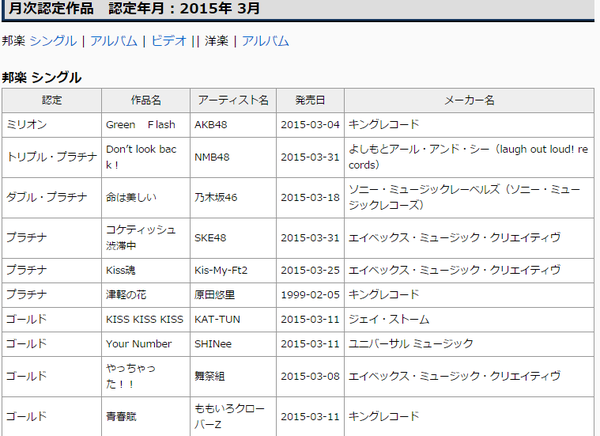Click the 作品名 column header
Image resolution: width=600 pixels, height=436 pixels.
click(146, 100)
